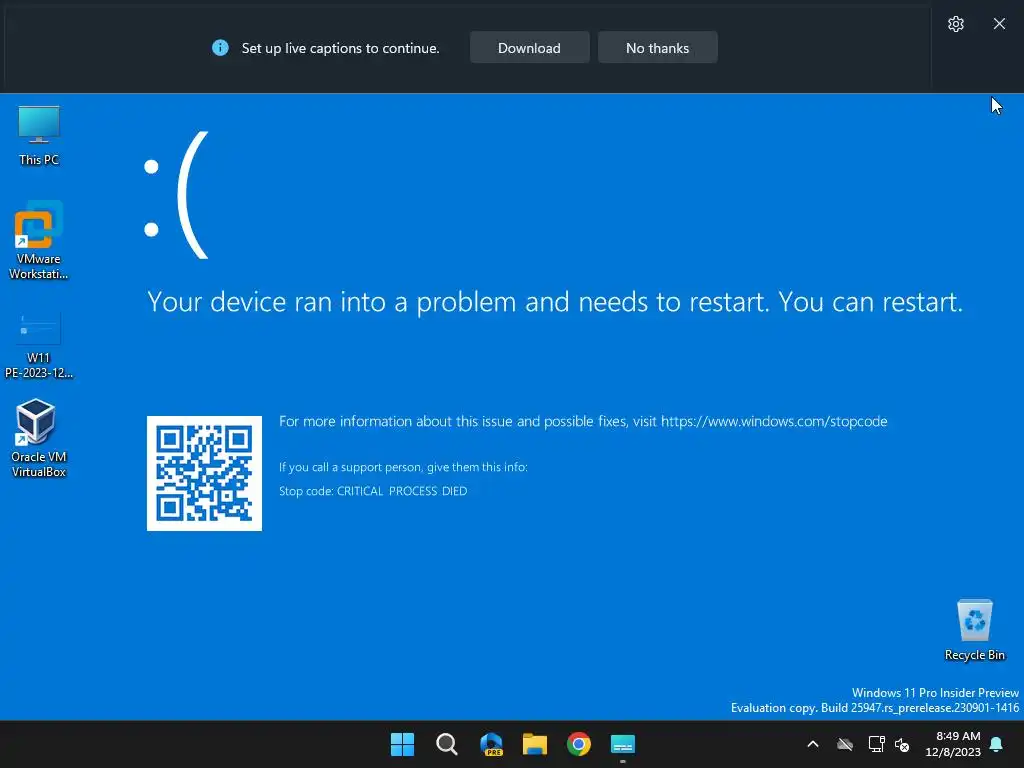Click the Windows 11 Pro Insider Preview text
The height and width of the screenshot is (768, 1024).
[x=935, y=692]
